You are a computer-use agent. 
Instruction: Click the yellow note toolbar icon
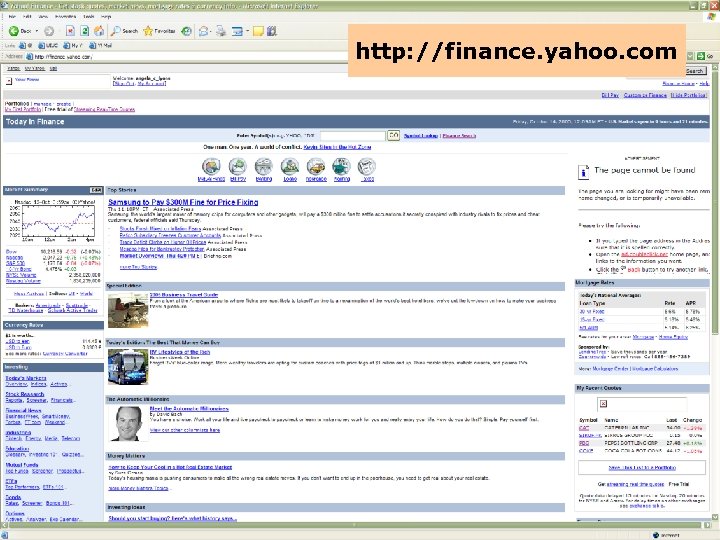coord(259,31)
